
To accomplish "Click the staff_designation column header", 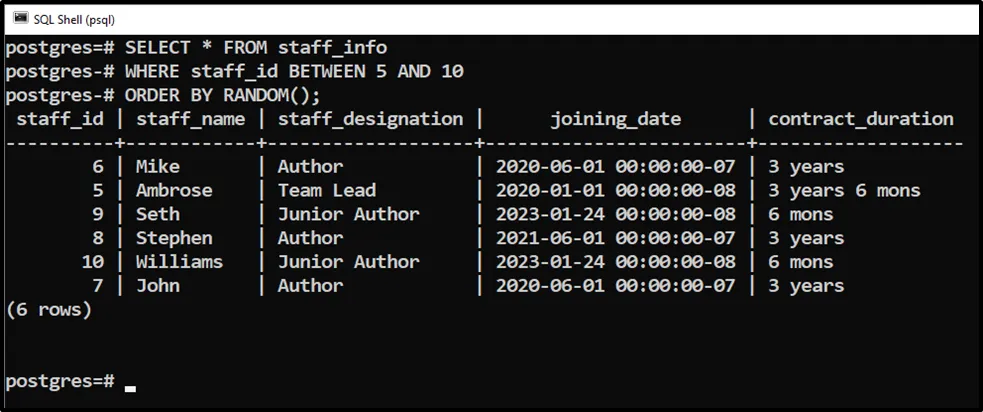I will click(370, 119).
